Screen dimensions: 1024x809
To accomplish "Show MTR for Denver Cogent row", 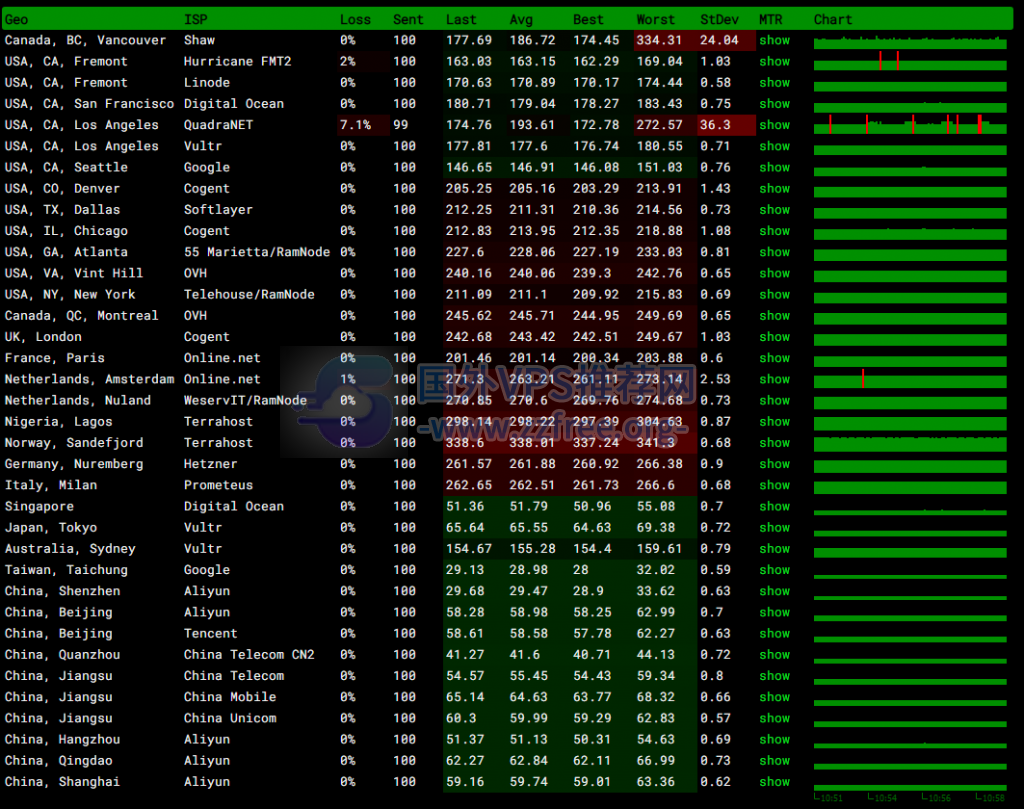I will (x=775, y=189).
